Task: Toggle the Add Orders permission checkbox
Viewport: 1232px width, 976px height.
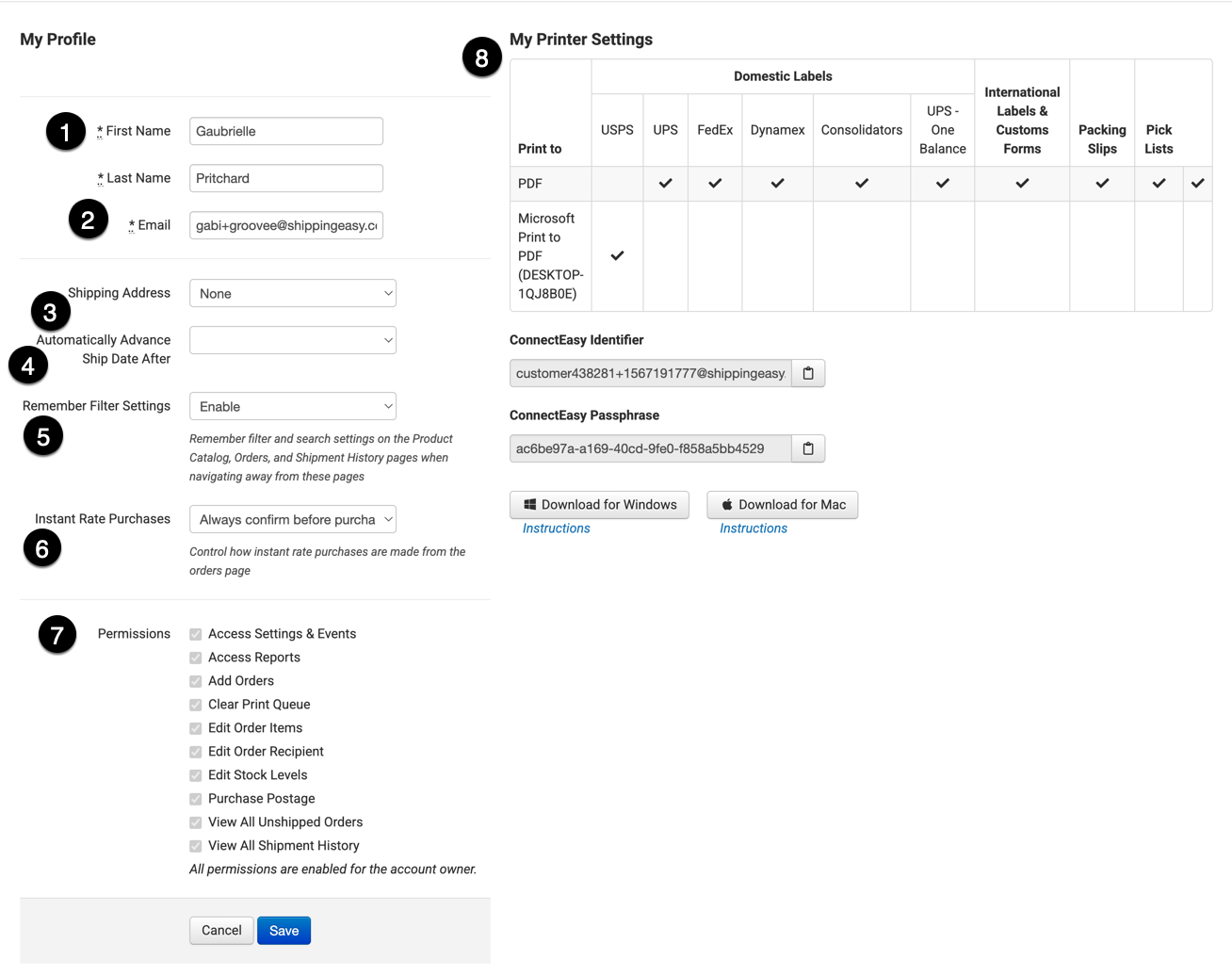Action: click(x=196, y=681)
